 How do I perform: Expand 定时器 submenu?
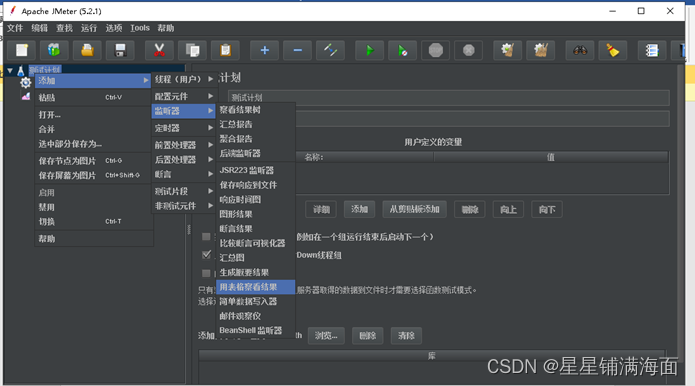click(184, 128)
